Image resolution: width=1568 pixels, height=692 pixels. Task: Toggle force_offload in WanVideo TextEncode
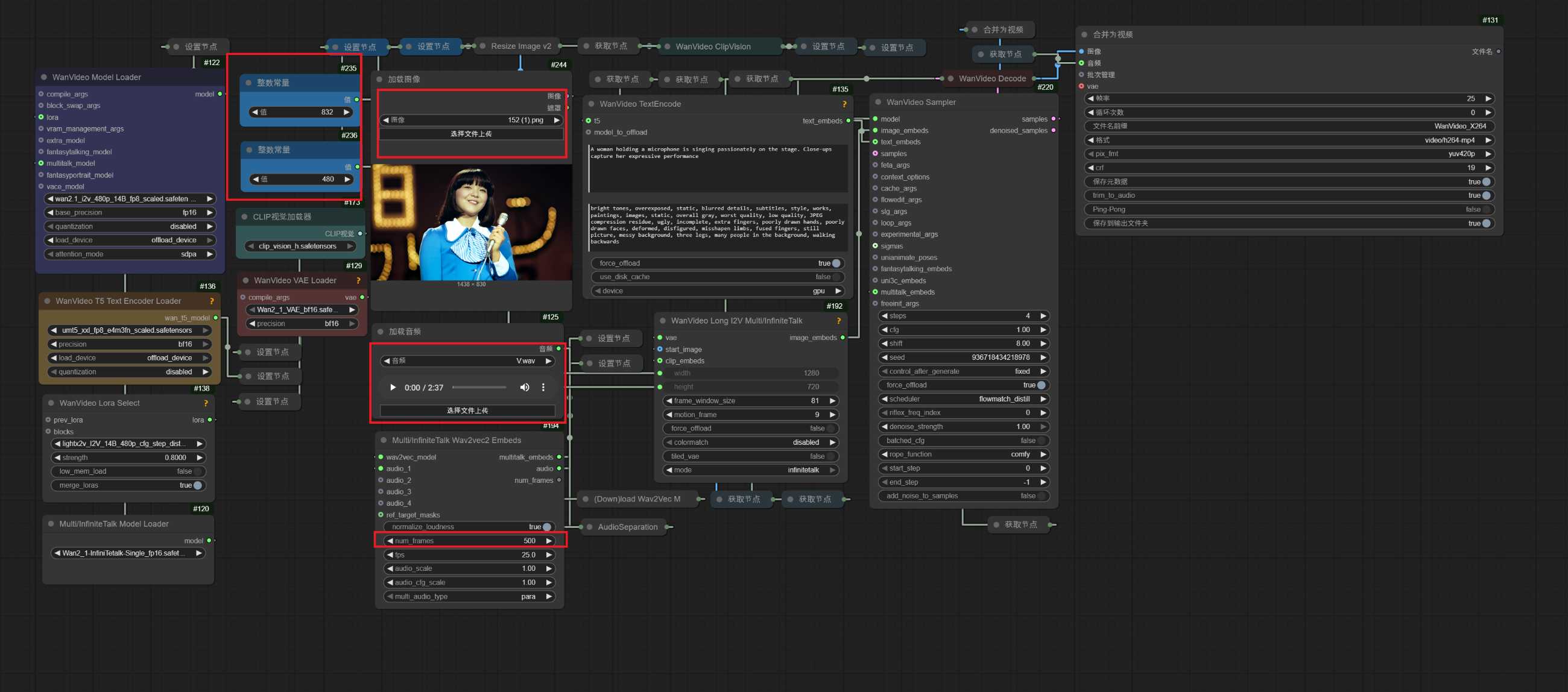(x=835, y=263)
